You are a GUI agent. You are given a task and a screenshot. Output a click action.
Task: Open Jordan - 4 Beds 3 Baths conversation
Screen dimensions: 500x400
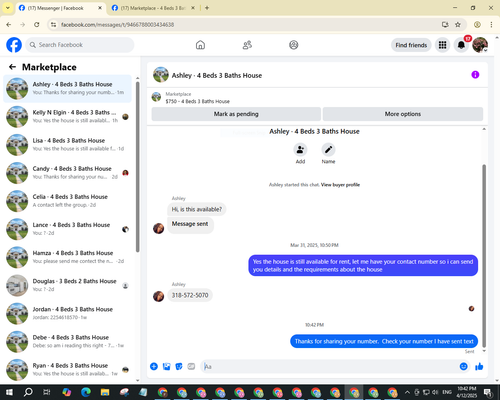click(67, 313)
